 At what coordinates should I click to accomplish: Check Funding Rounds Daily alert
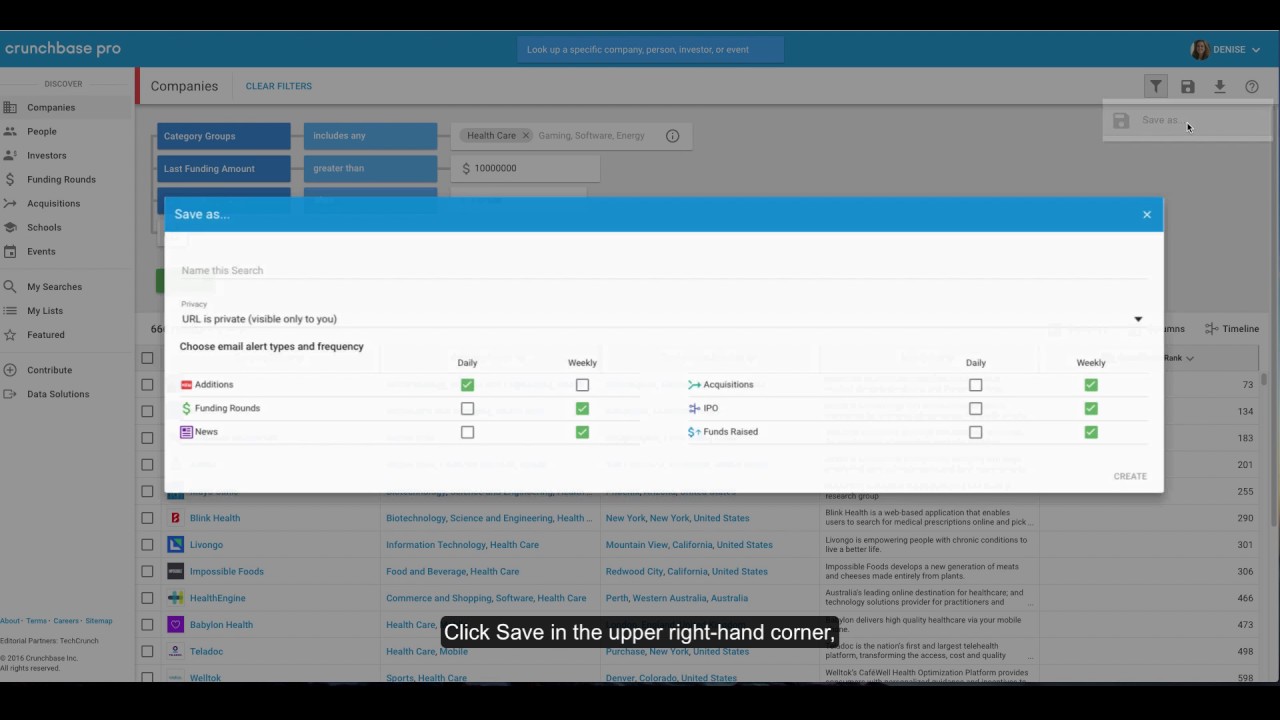pyautogui.click(x=467, y=408)
